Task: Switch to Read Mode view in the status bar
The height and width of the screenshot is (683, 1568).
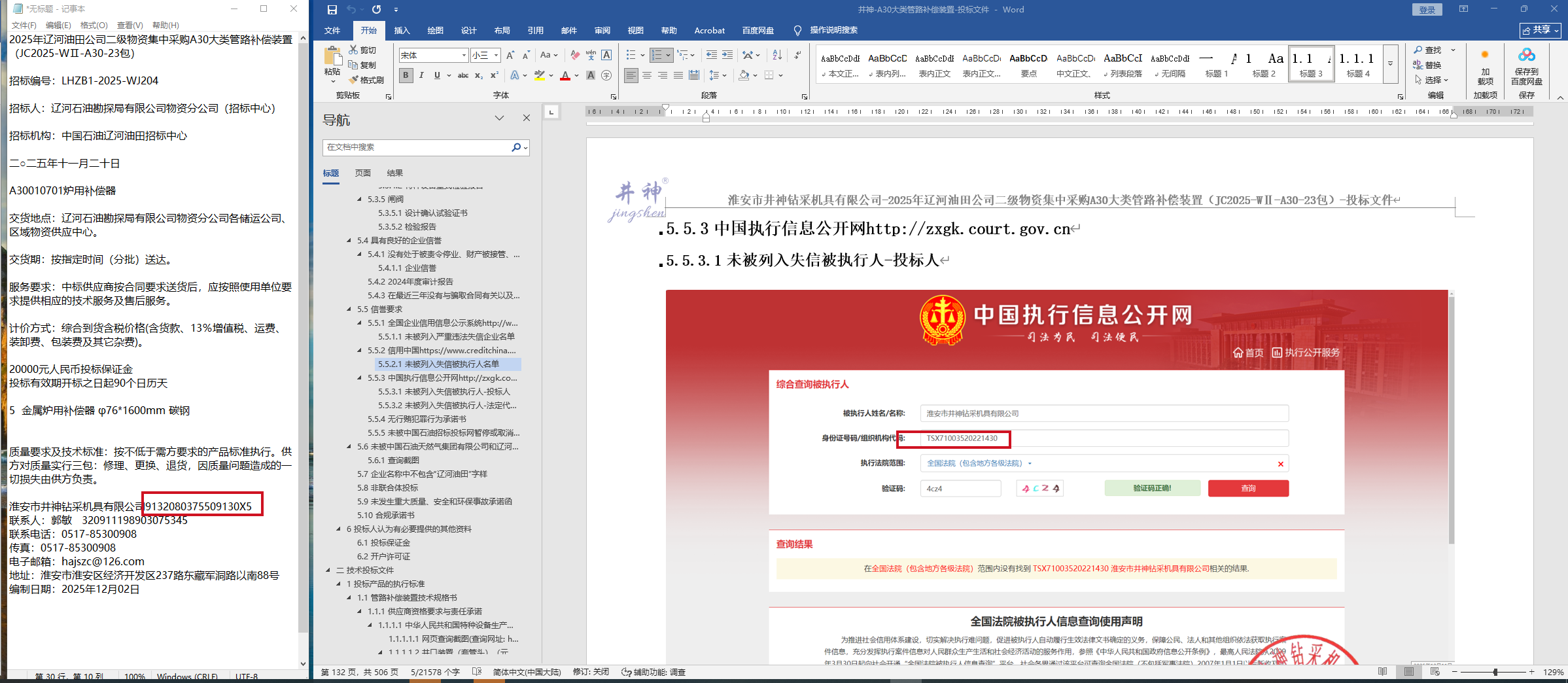Action: click(x=1382, y=672)
